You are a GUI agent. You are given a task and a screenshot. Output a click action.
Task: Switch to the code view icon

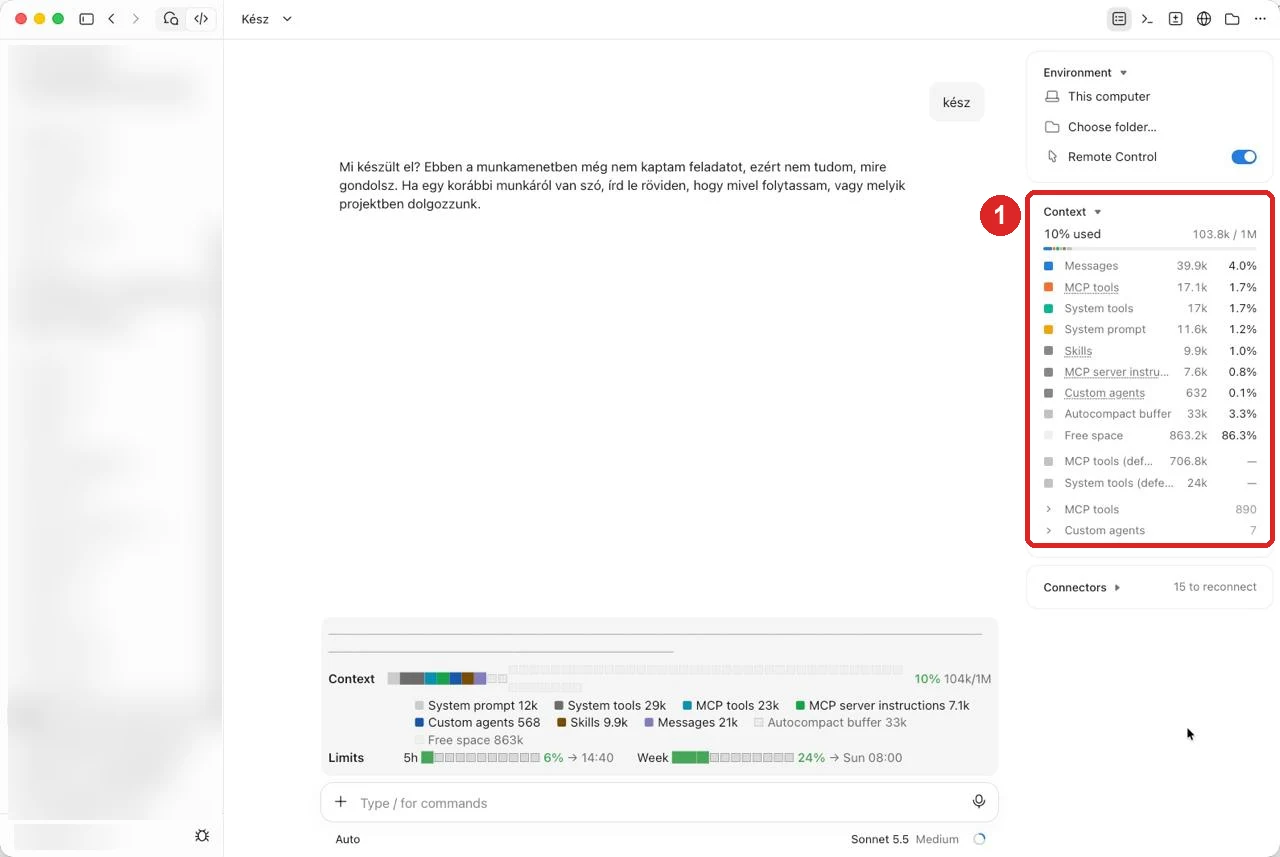[x=201, y=19]
